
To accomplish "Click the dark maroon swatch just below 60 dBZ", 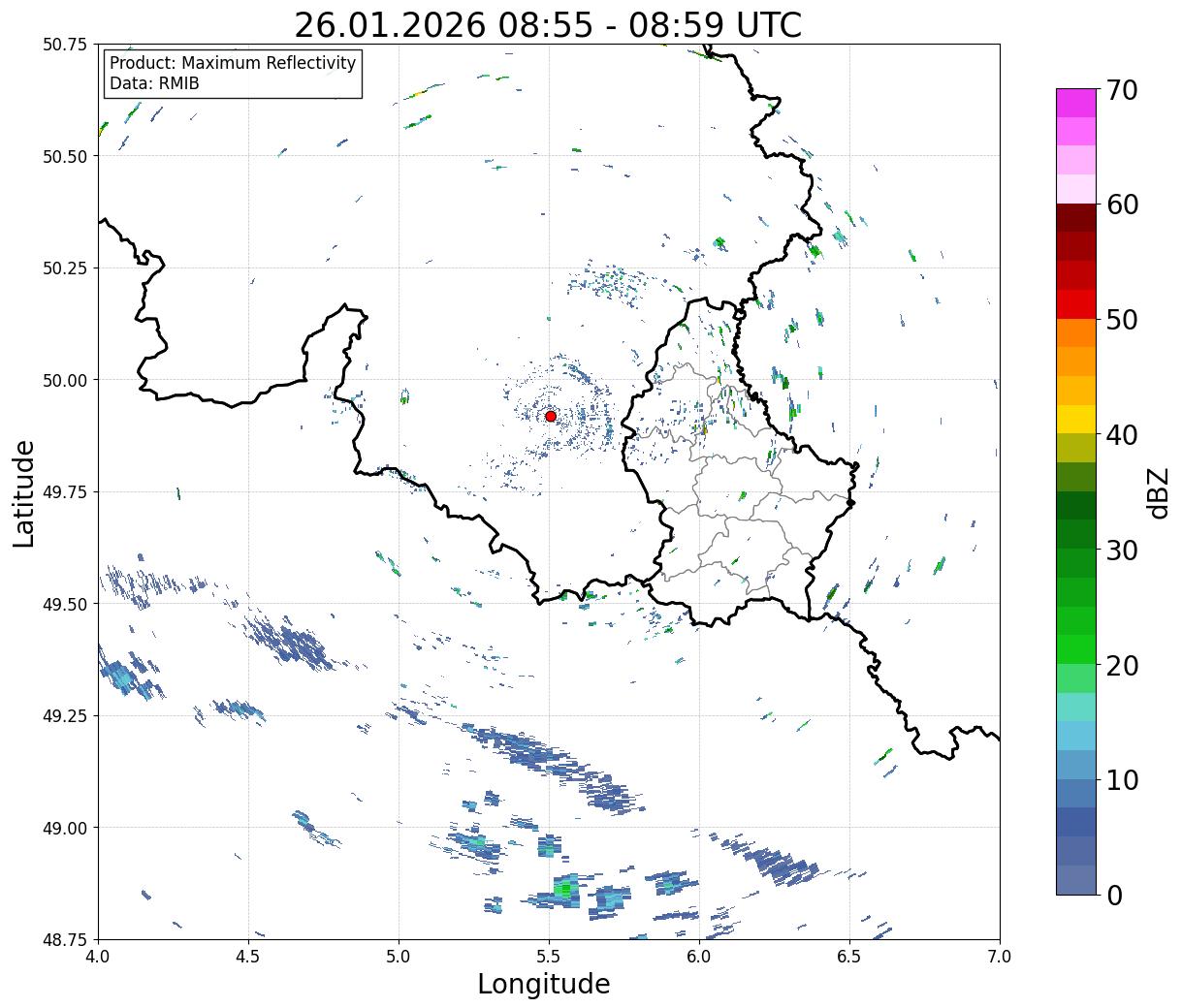I will pos(1075,218).
